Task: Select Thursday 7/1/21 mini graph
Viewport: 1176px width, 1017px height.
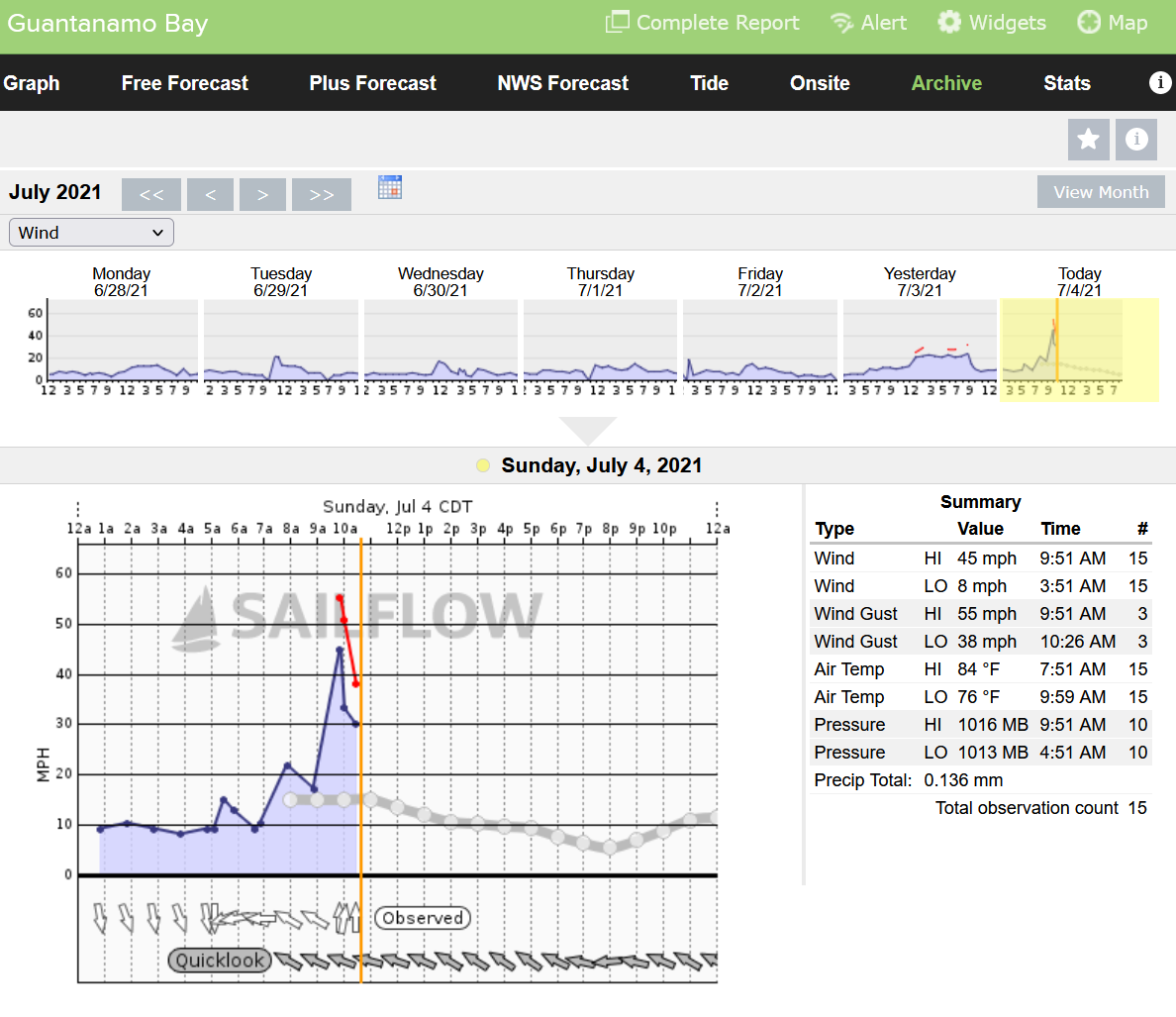Action: pyautogui.click(x=600, y=341)
